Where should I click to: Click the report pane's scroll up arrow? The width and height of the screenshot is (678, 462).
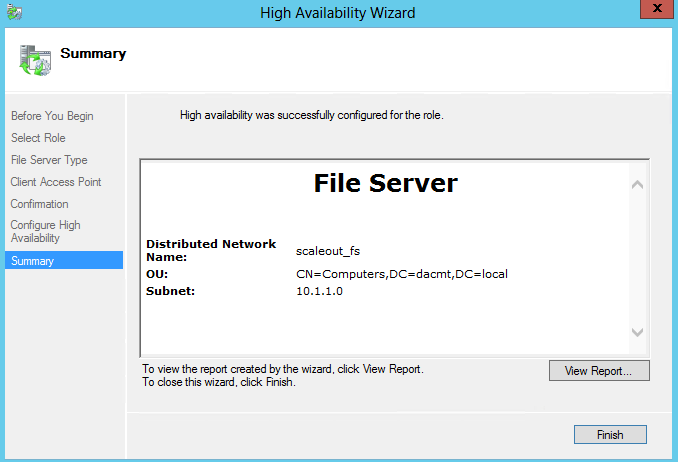(x=637, y=185)
